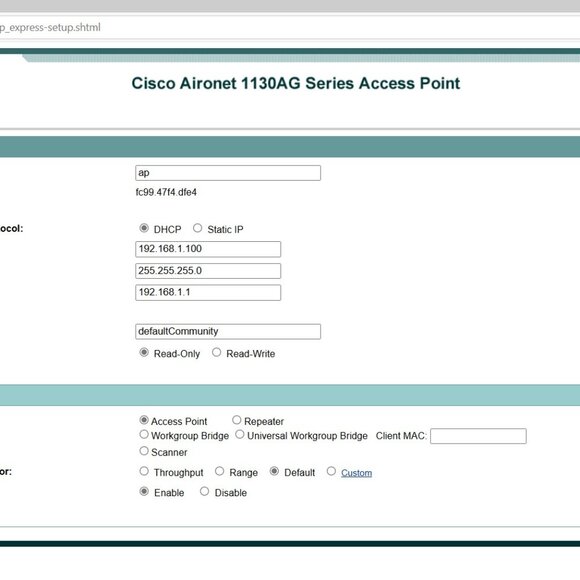580x580 pixels.
Task: Select the Scanner role
Action: tap(144, 451)
